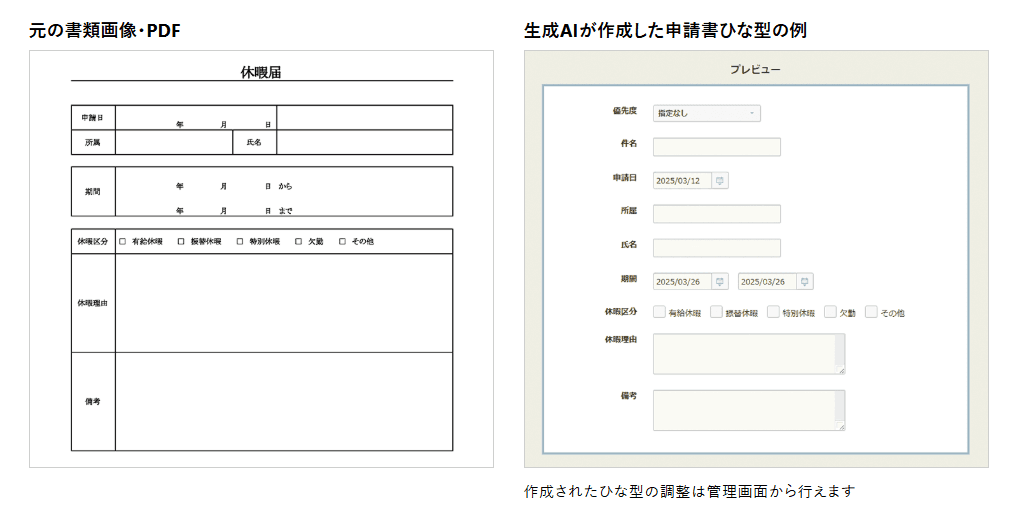Viewport: 1026px width, 531px height.
Task: Check the 欠勤 checkbox in preview
Action: tap(830, 312)
